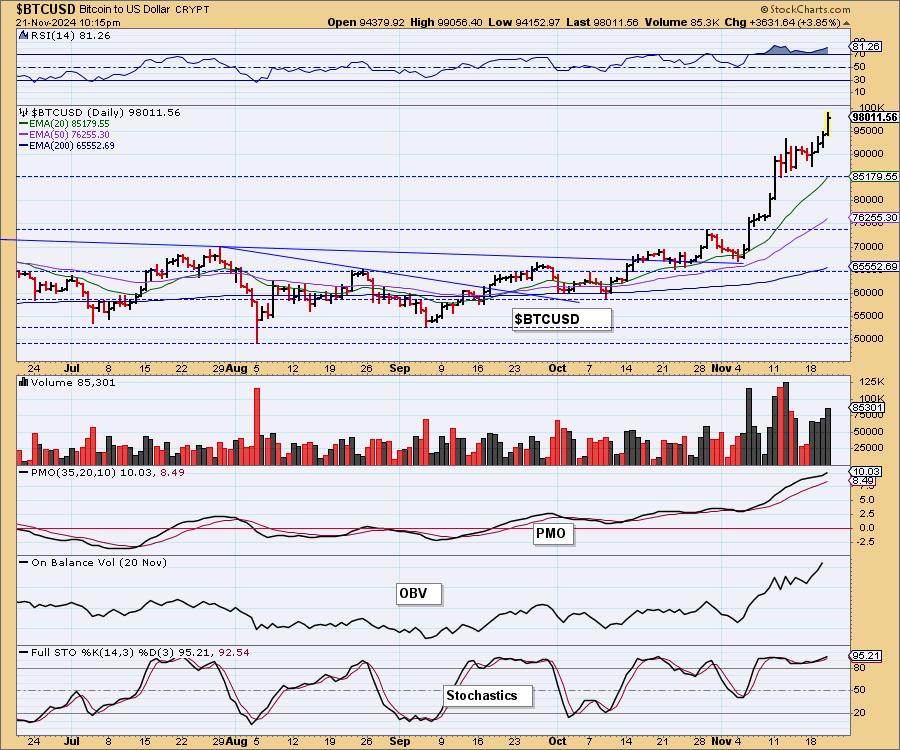Click the green EMA(20) legend line marker
The height and width of the screenshot is (750, 900).
[24, 123]
